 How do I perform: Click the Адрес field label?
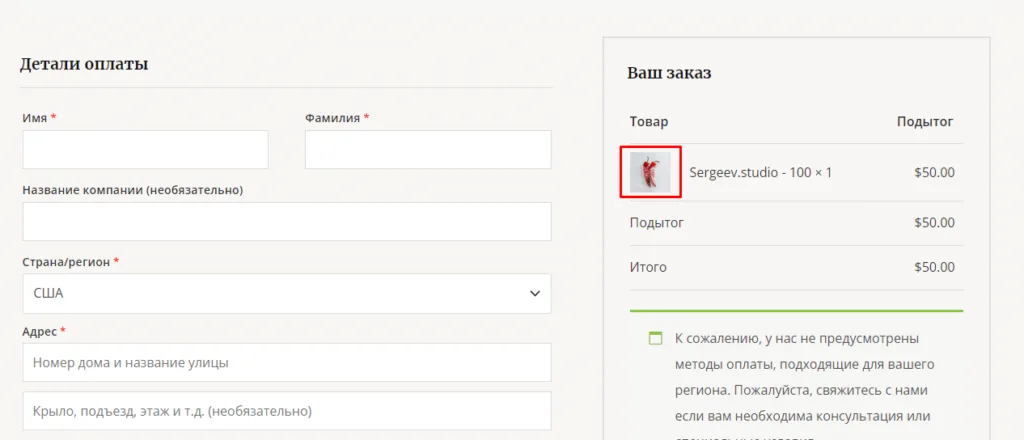(x=44, y=332)
